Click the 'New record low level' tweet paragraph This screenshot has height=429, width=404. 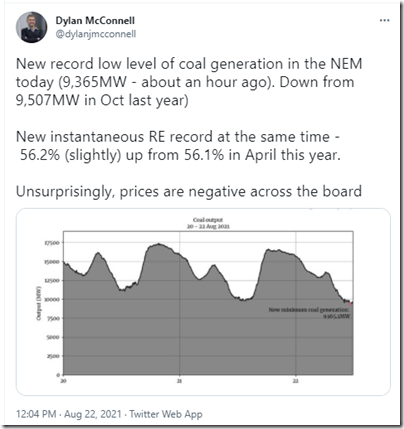(x=189, y=82)
